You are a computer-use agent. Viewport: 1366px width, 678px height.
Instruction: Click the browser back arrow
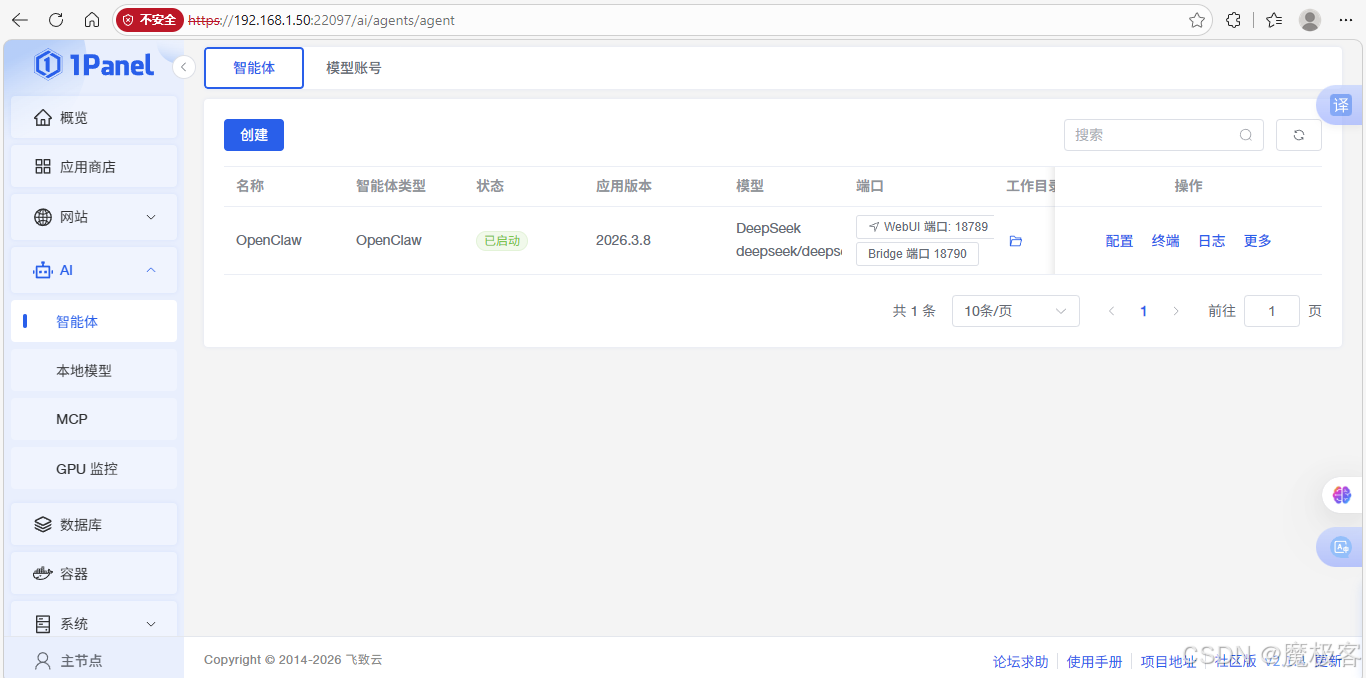tap(20, 20)
